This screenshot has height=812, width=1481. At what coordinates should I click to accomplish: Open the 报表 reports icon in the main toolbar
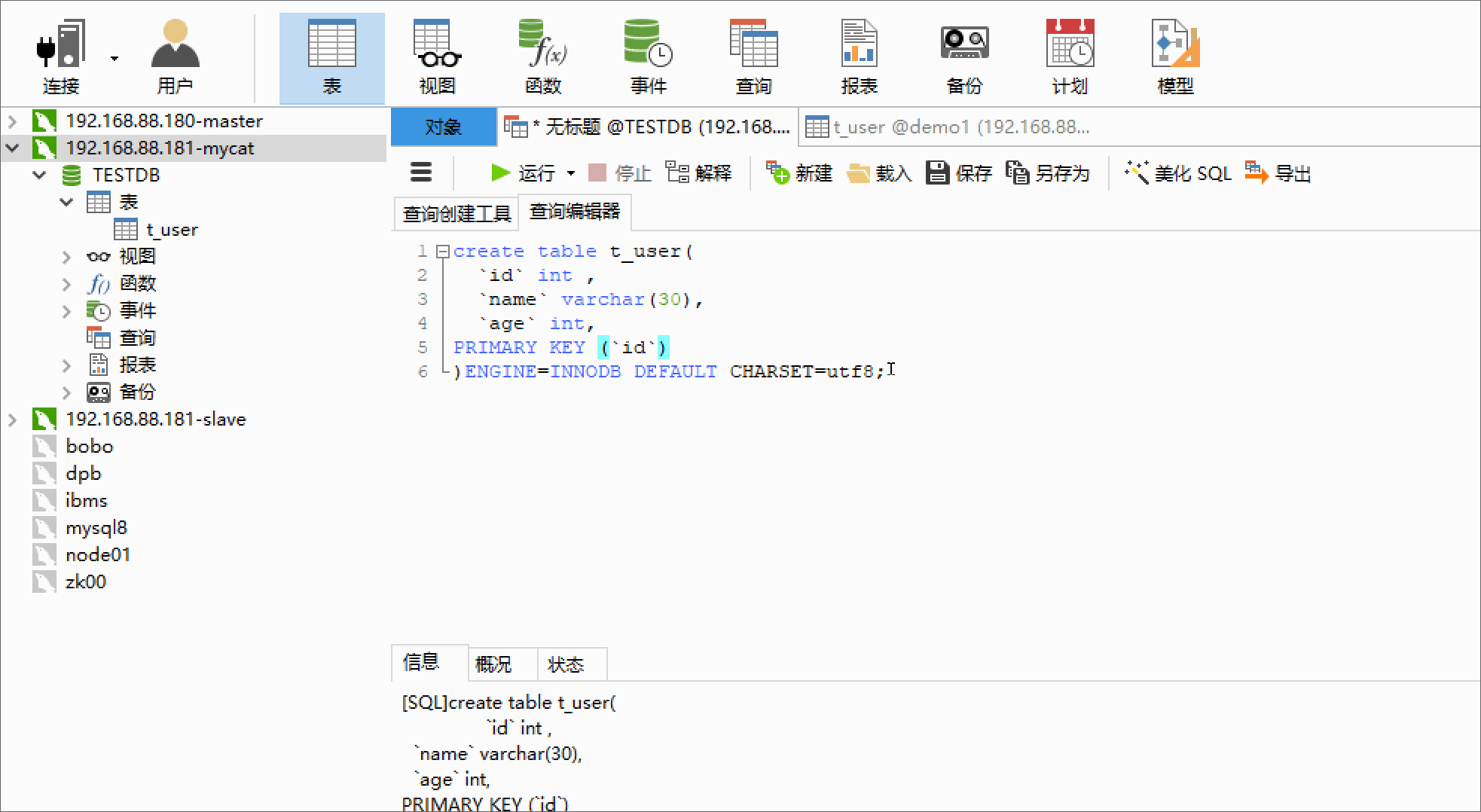pos(860,57)
